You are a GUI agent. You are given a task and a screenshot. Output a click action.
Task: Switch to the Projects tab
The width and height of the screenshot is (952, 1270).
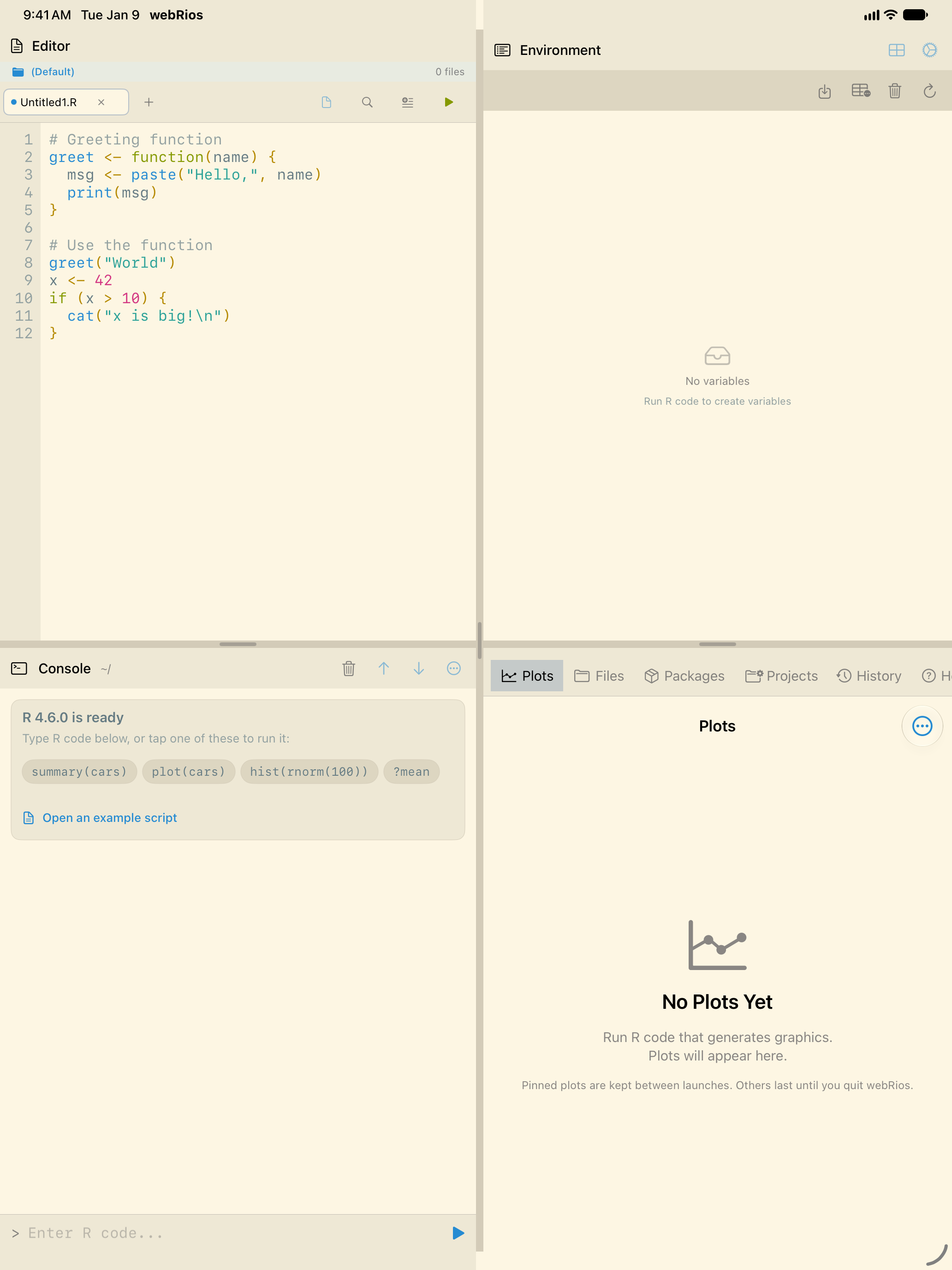781,676
